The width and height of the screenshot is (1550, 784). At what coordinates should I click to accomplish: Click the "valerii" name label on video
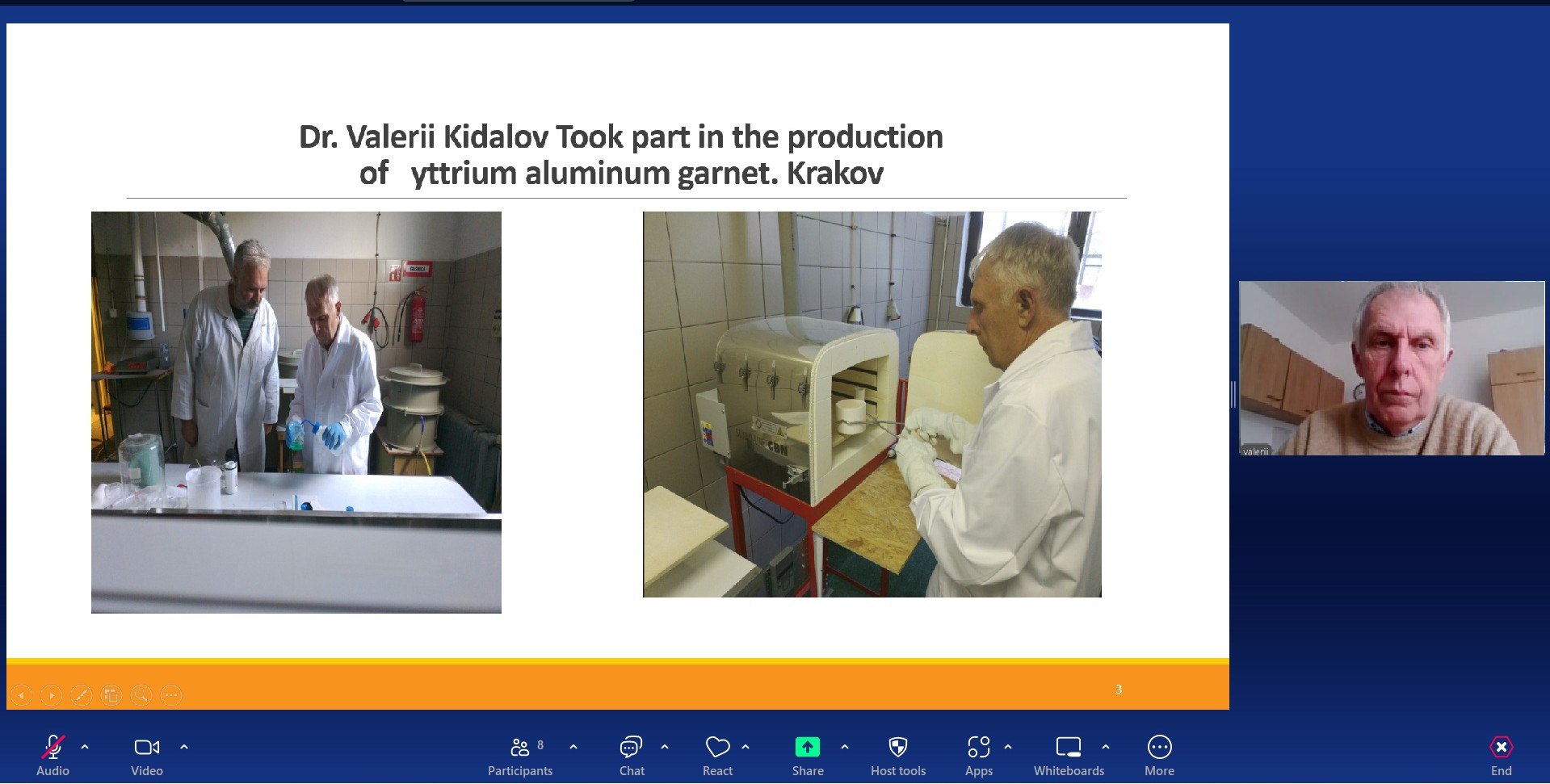click(x=1255, y=451)
